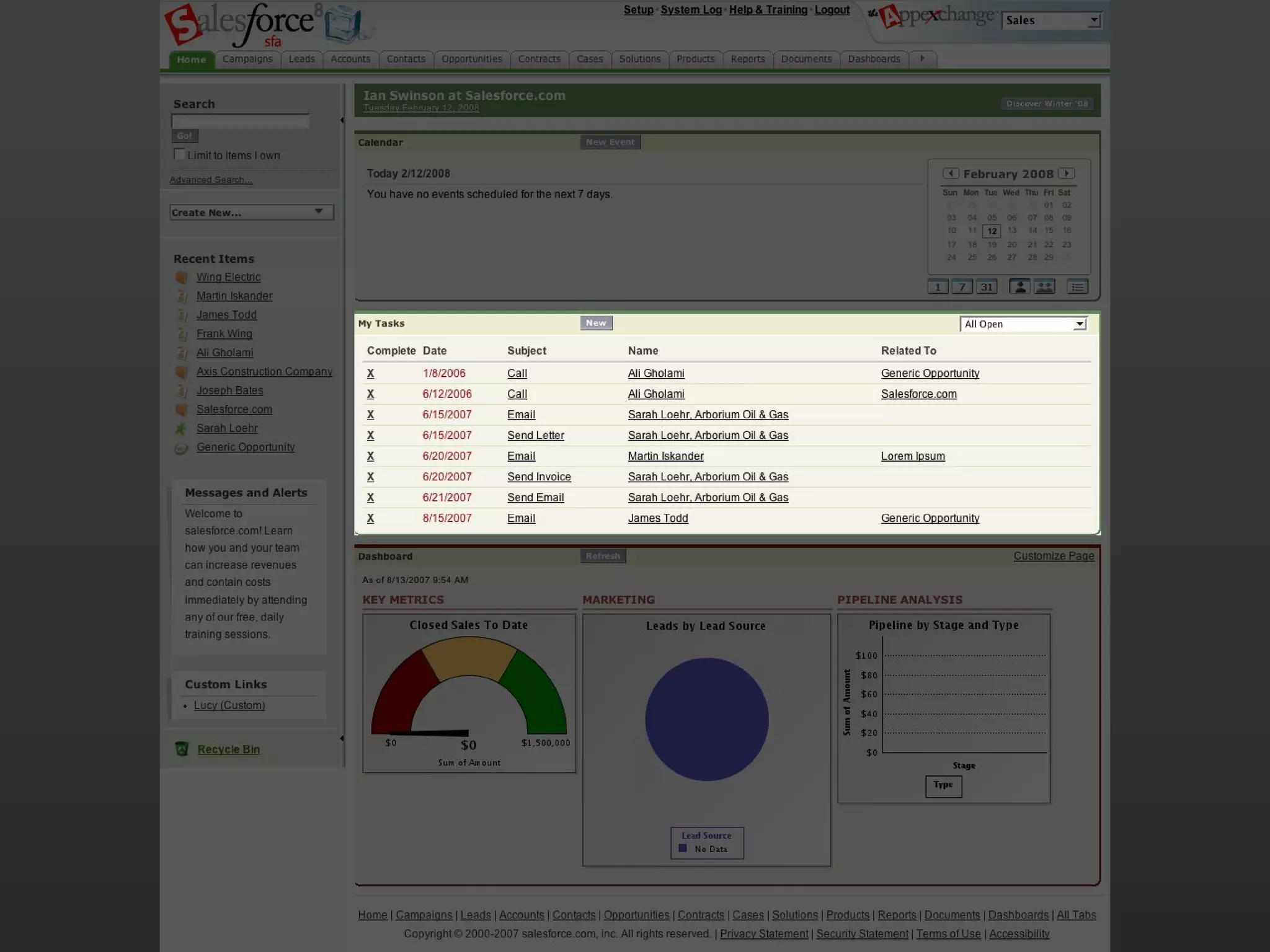Screen dimensions: 1270x952
Task: Switch to the Reports tab
Action: 747,59
